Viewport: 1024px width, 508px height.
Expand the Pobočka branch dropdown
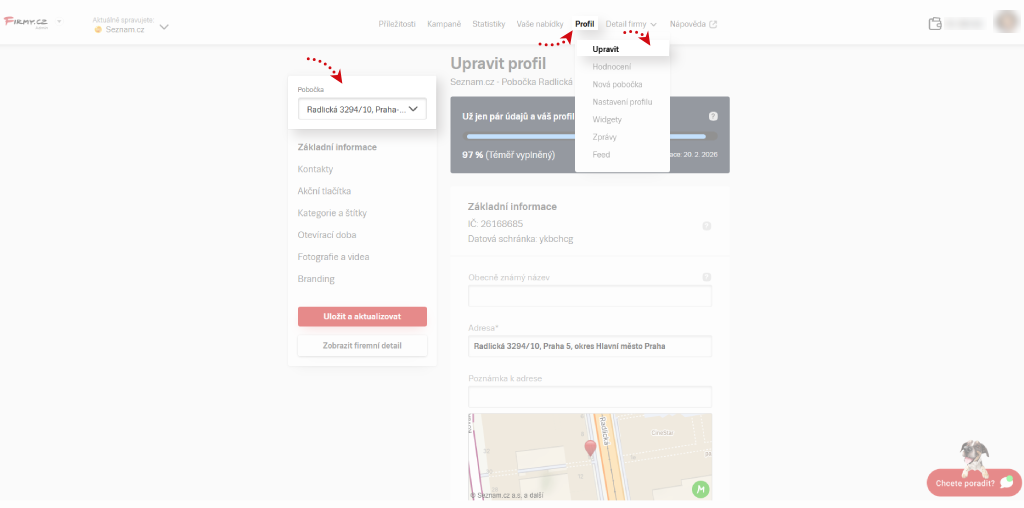tap(362, 109)
